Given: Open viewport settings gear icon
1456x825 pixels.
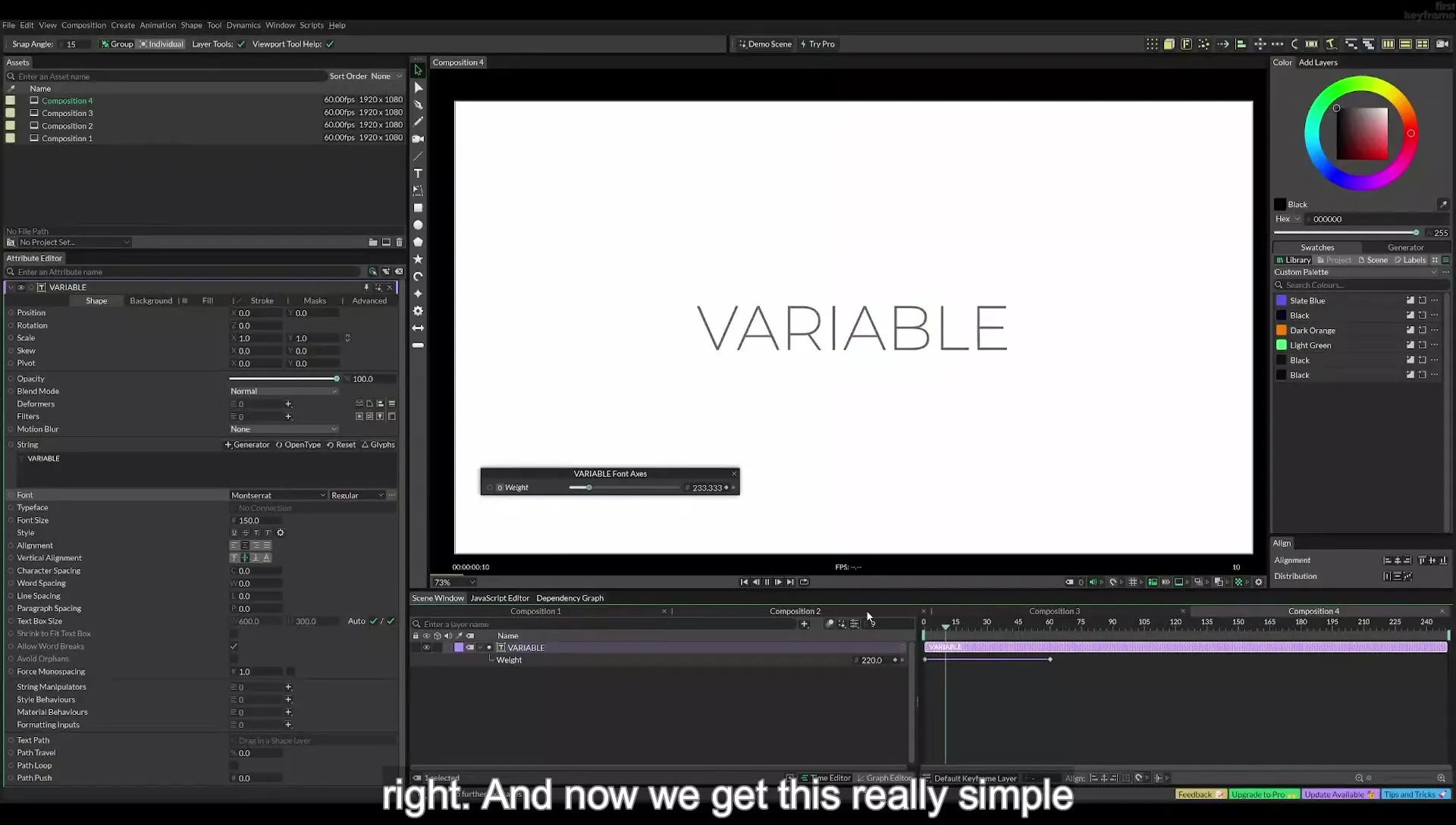Looking at the screenshot, I should pyautogui.click(x=1259, y=582).
